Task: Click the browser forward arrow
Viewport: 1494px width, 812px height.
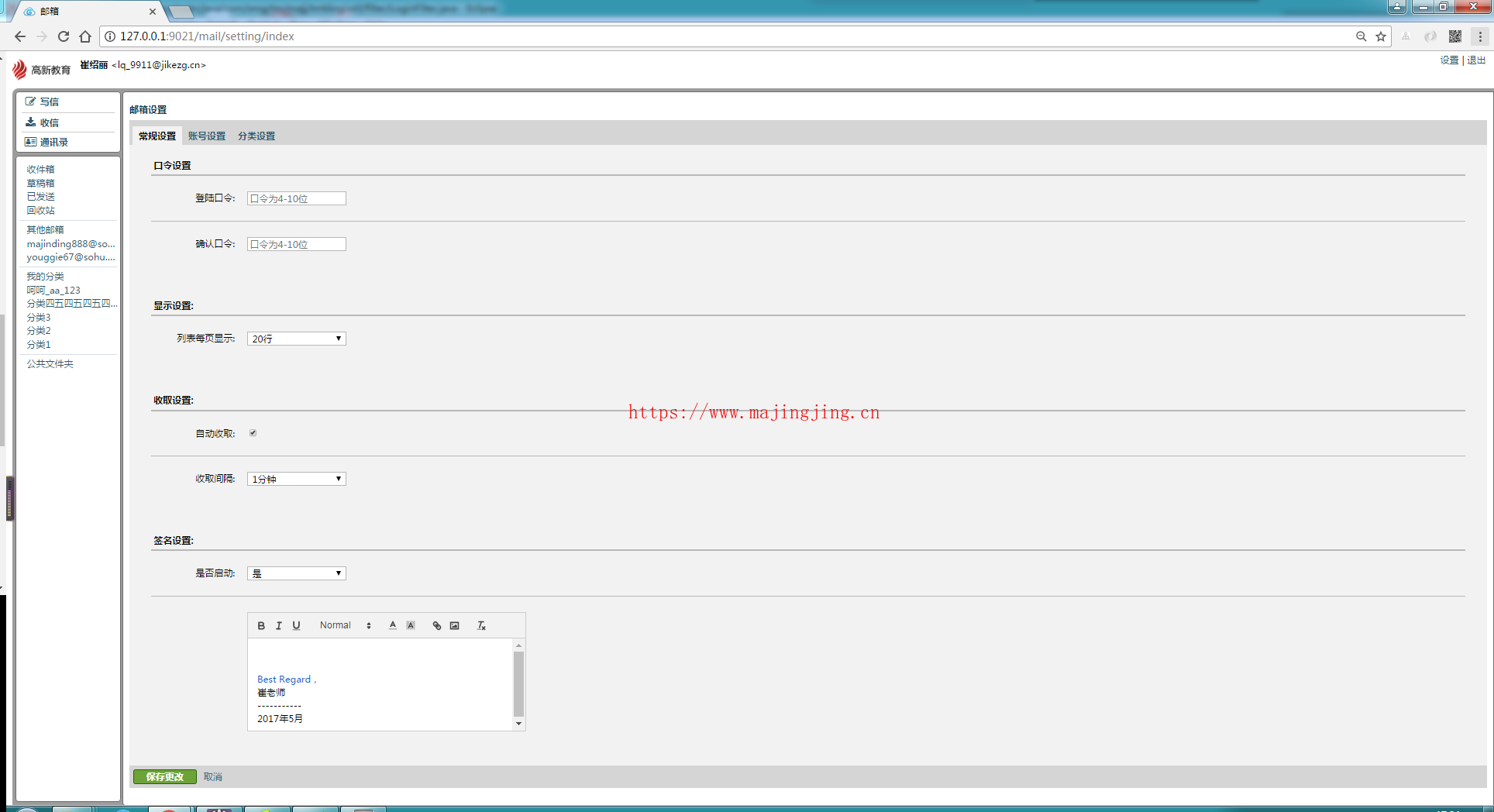Action: 42,36
